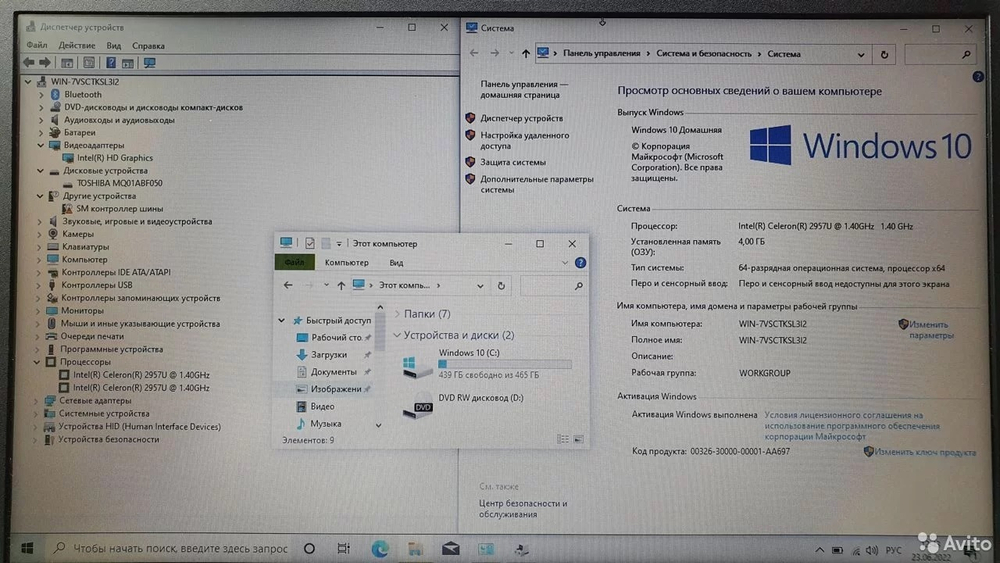This screenshot has width=1000, height=563.
Task: Click the Forward arrow in Device Manager toolbar
Action: pos(45,62)
